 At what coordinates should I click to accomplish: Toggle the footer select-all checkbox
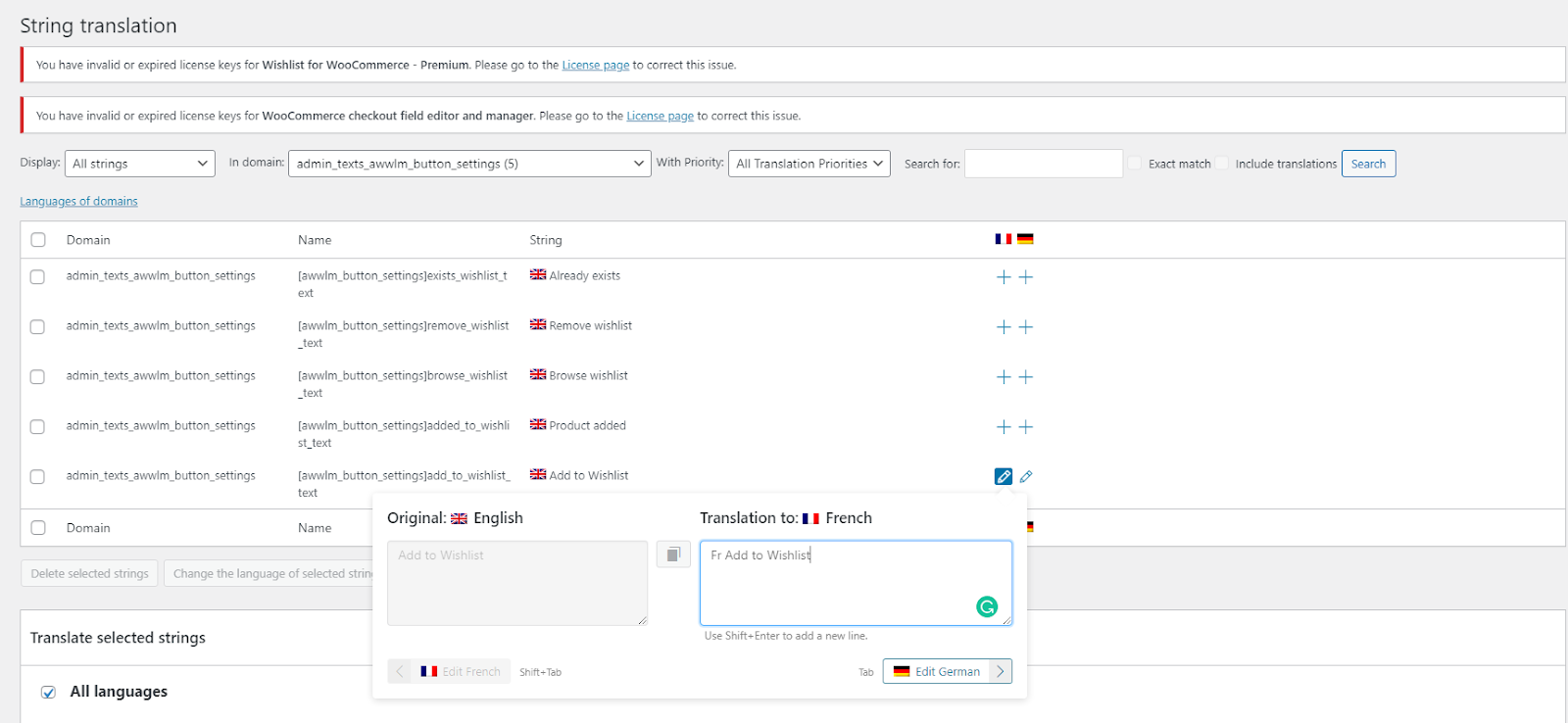coord(38,528)
